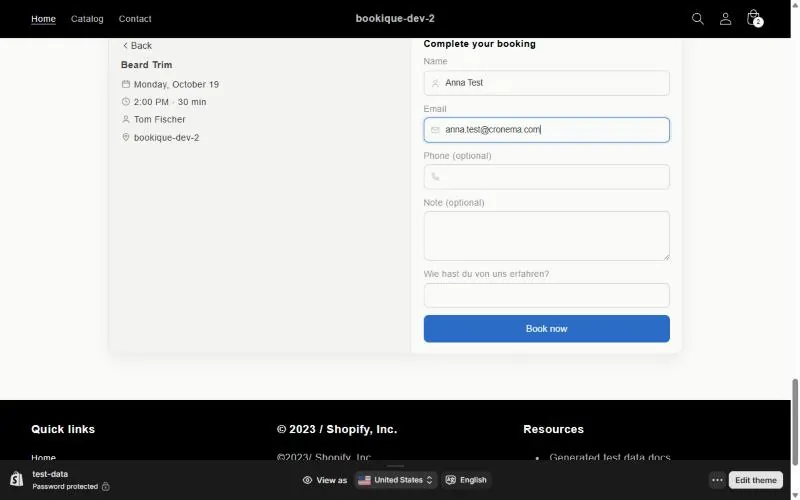800x500 pixels.
Task: Open the account login icon
Action: [x=725, y=19]
